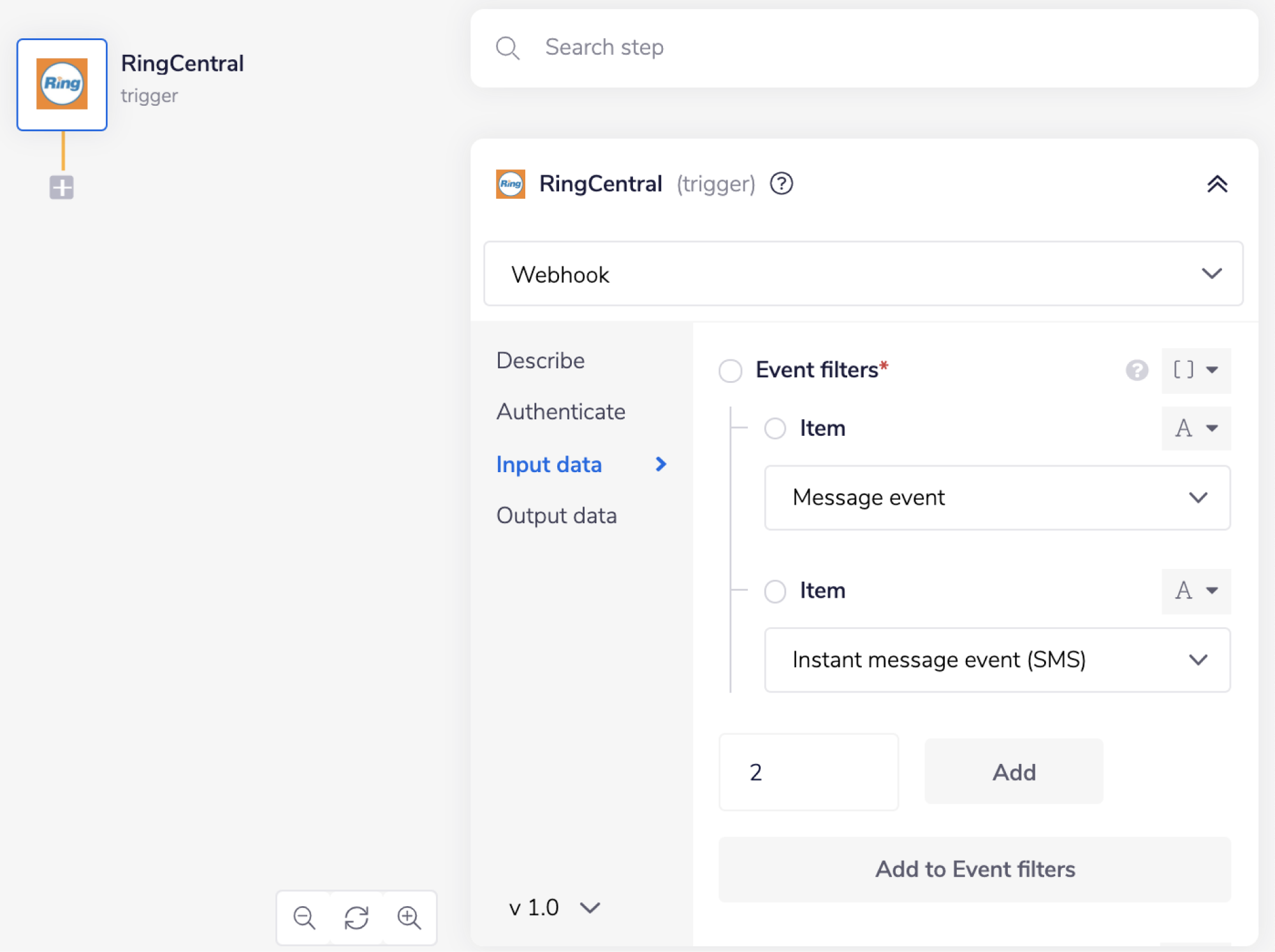Viewport: 1275px width, 952px height.
Task: Click the number input showing 2
Action: 808,772
